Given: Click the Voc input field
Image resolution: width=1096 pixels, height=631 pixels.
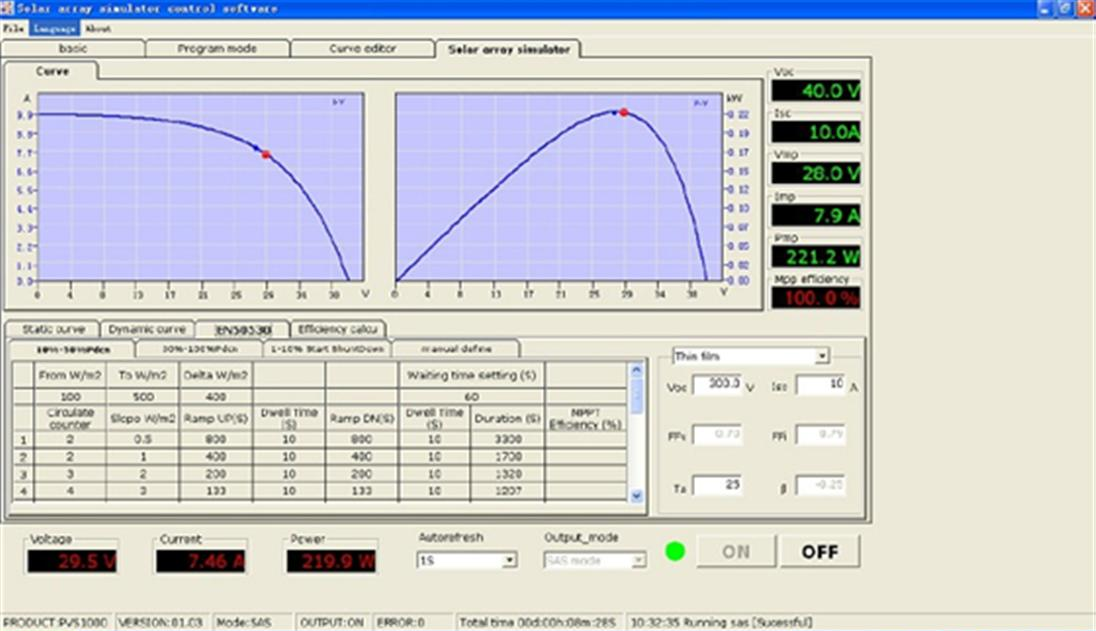Looking at the screenshot, I should coord(716,385).
